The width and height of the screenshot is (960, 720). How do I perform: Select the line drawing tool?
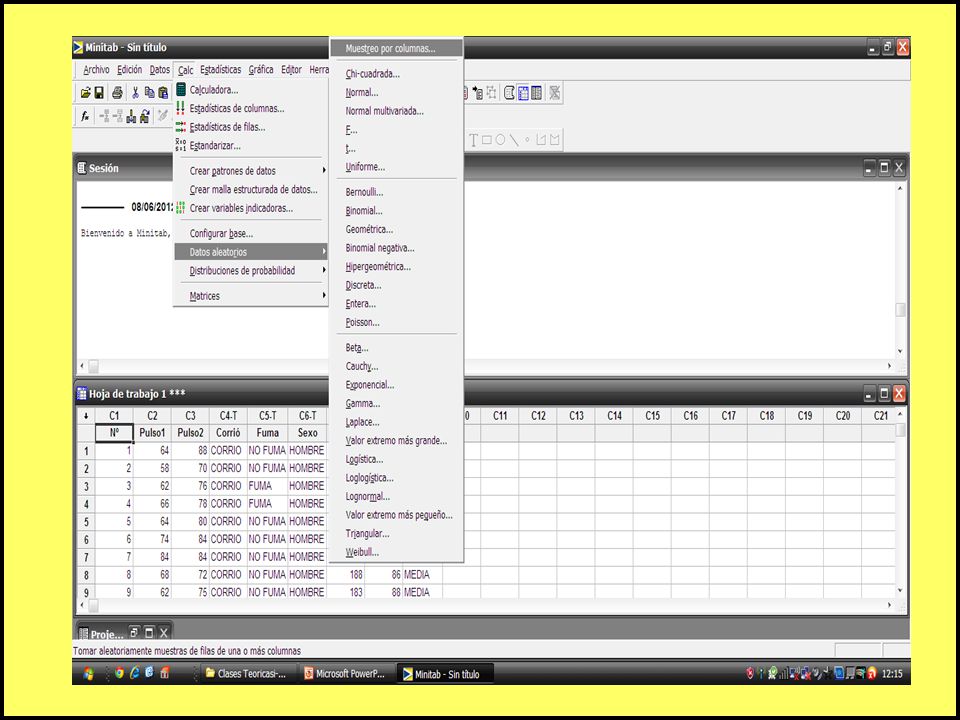pyautogui.click(x=514, y=140)
